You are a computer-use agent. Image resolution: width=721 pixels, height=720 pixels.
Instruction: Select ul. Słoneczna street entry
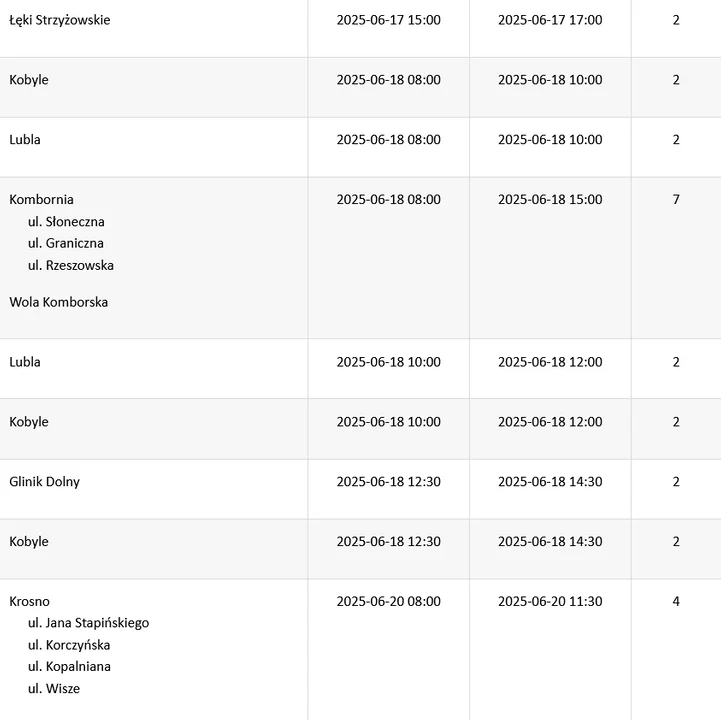point(66,222)
